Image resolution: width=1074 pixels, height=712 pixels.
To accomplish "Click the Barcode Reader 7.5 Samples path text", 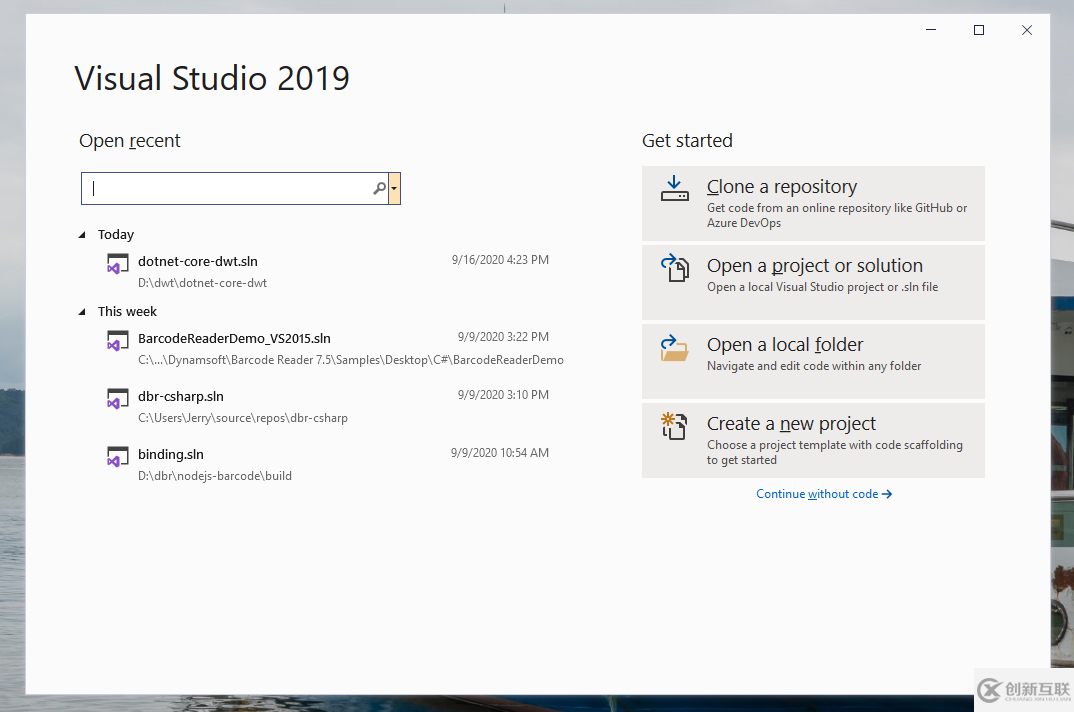I will pyautogui.click(x=351, y=360).
